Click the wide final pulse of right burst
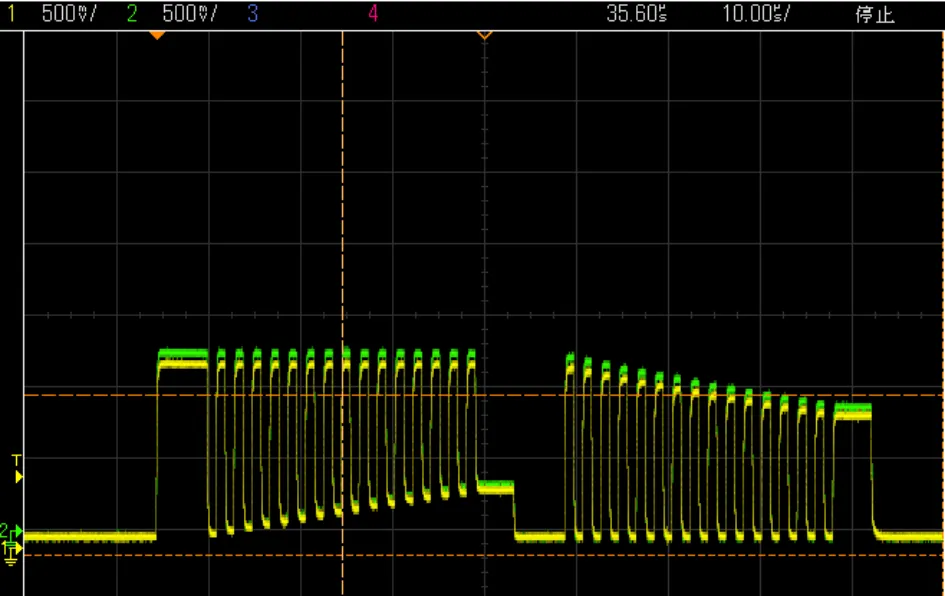Image resolution: width=945 pixels, height=596 pixels. pyautogui.click(x=852, y=411)
